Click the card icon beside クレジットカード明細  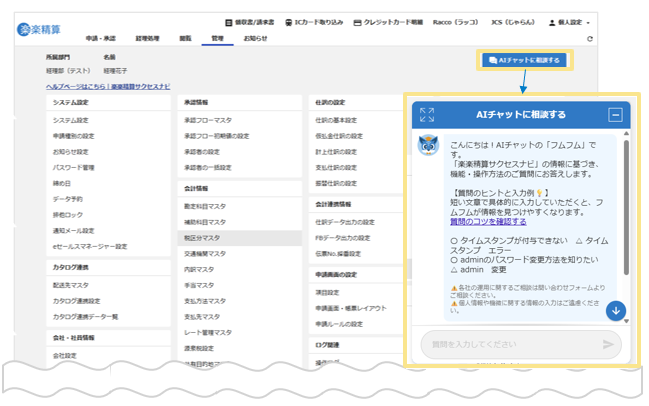[357, 22]
